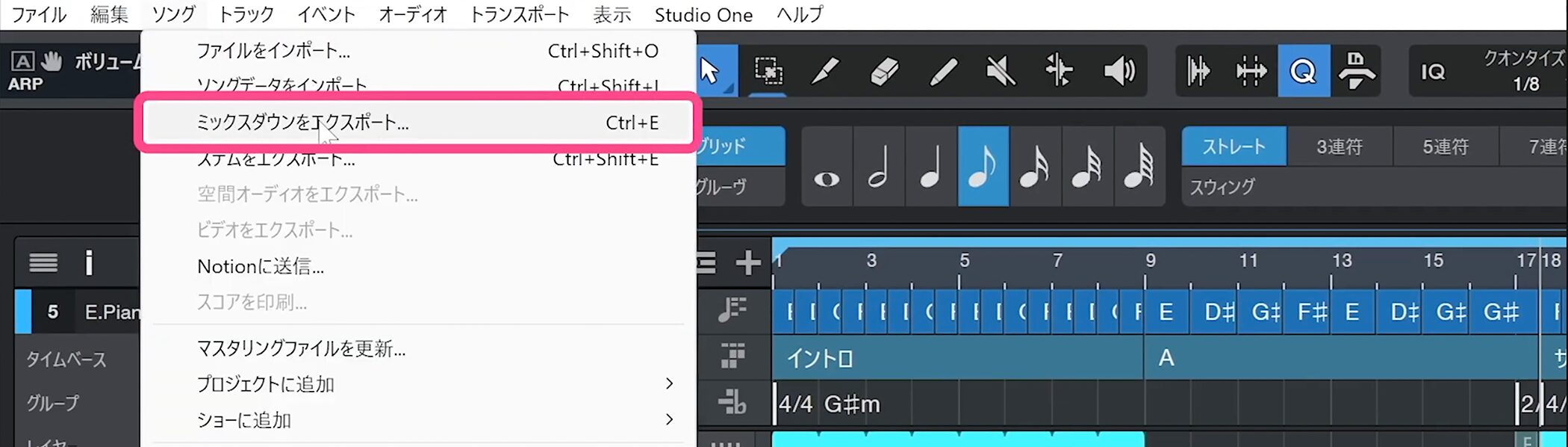This screenshot has height=447, width=1568.
Task: Toggle the Q quantize button
Action: point(1303,71)
